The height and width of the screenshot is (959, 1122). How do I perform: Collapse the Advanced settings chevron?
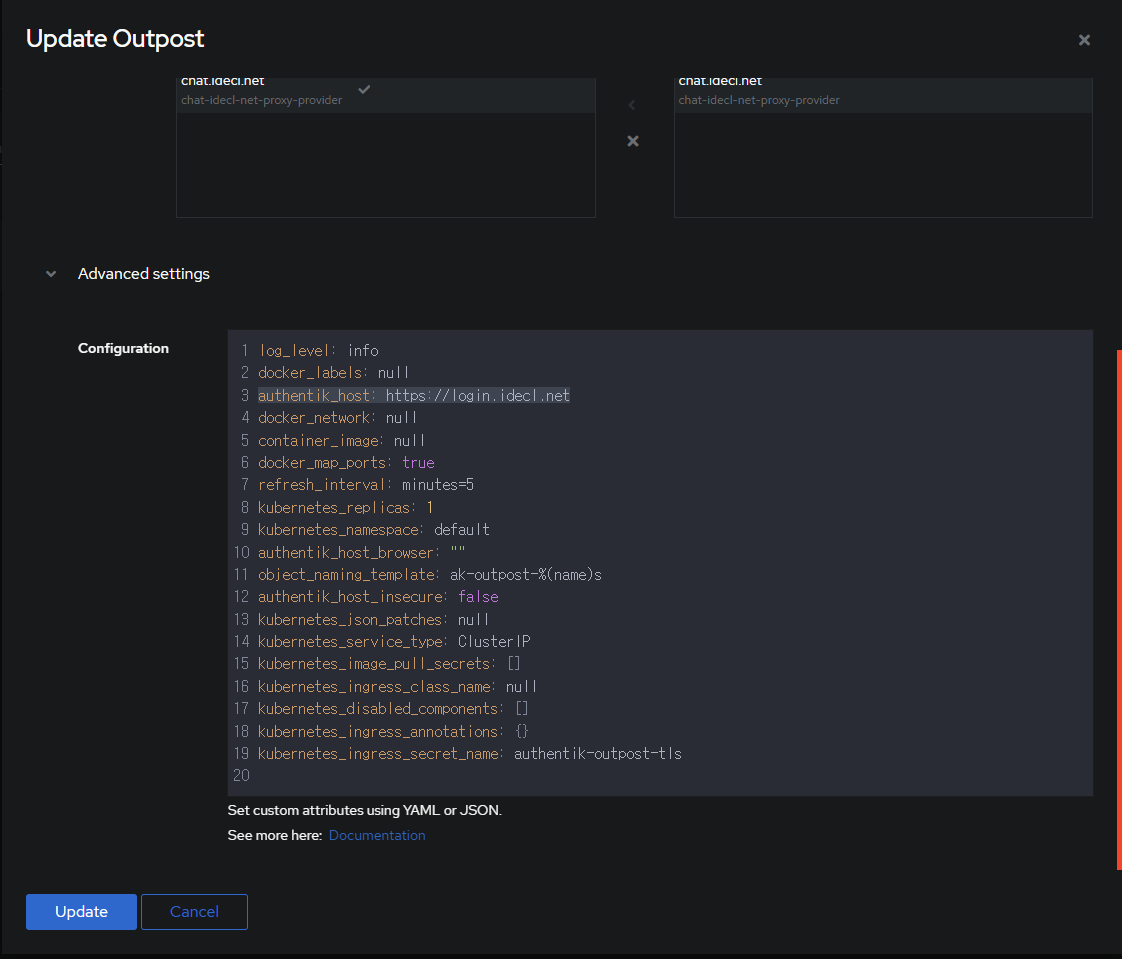point(51,274)
